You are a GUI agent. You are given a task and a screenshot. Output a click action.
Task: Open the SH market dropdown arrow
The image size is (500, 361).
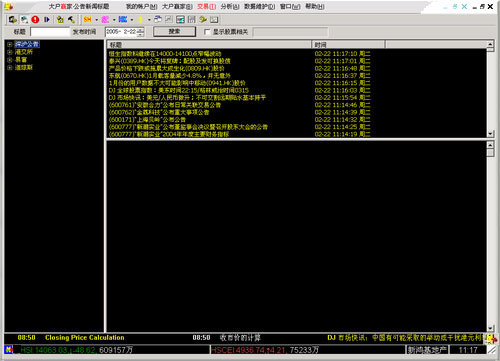point(97,20)
